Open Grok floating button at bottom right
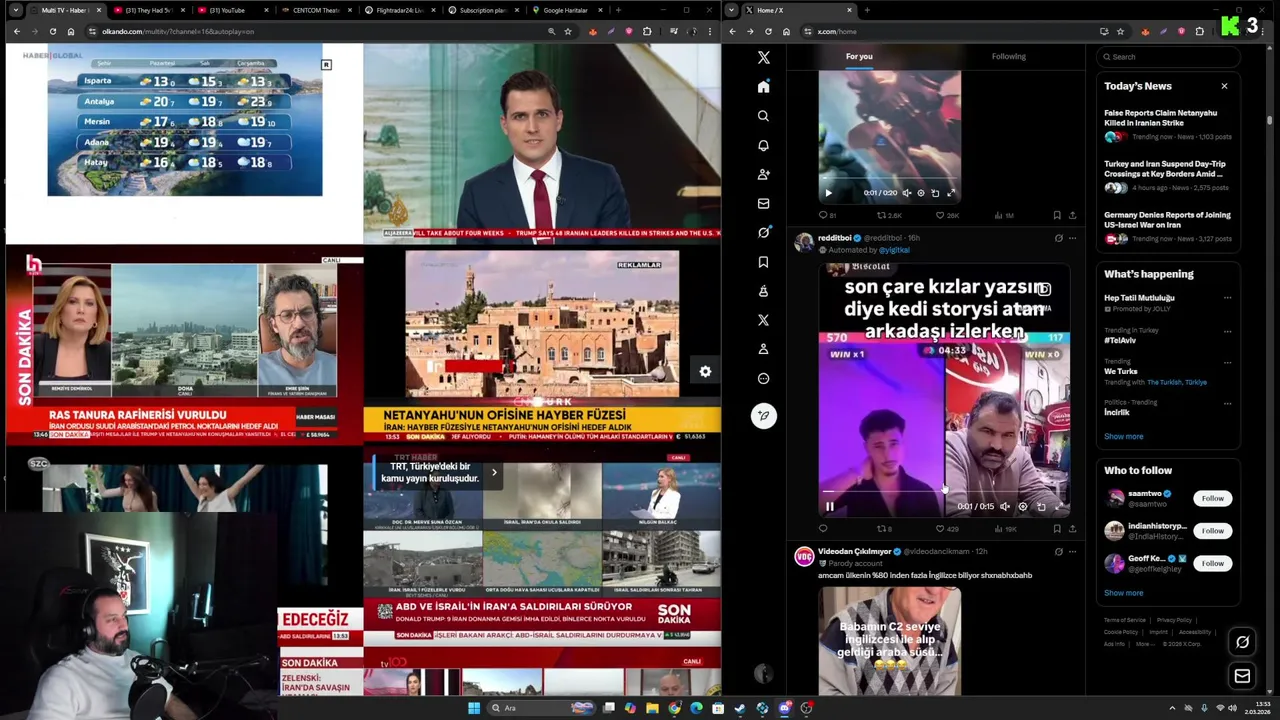 click(1242, 642)
